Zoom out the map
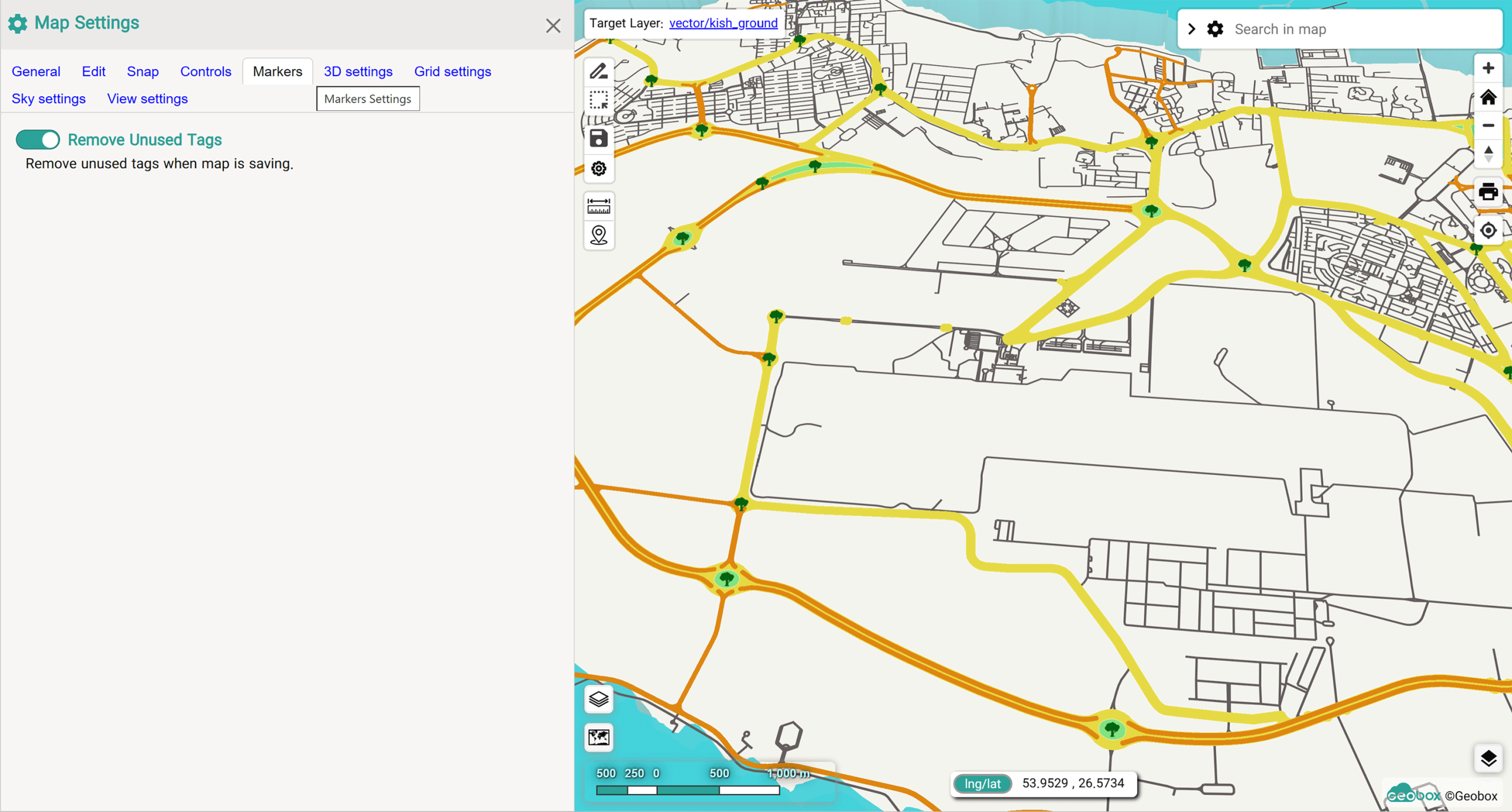The image size is (1512, 812). tap(1488, 126)
